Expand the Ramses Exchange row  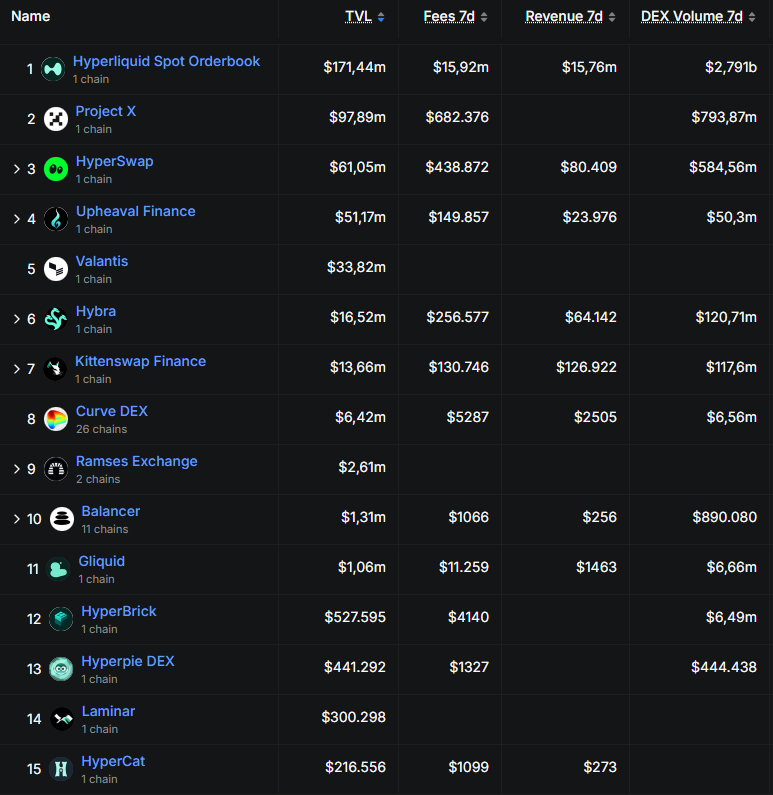tap(16, 469)
